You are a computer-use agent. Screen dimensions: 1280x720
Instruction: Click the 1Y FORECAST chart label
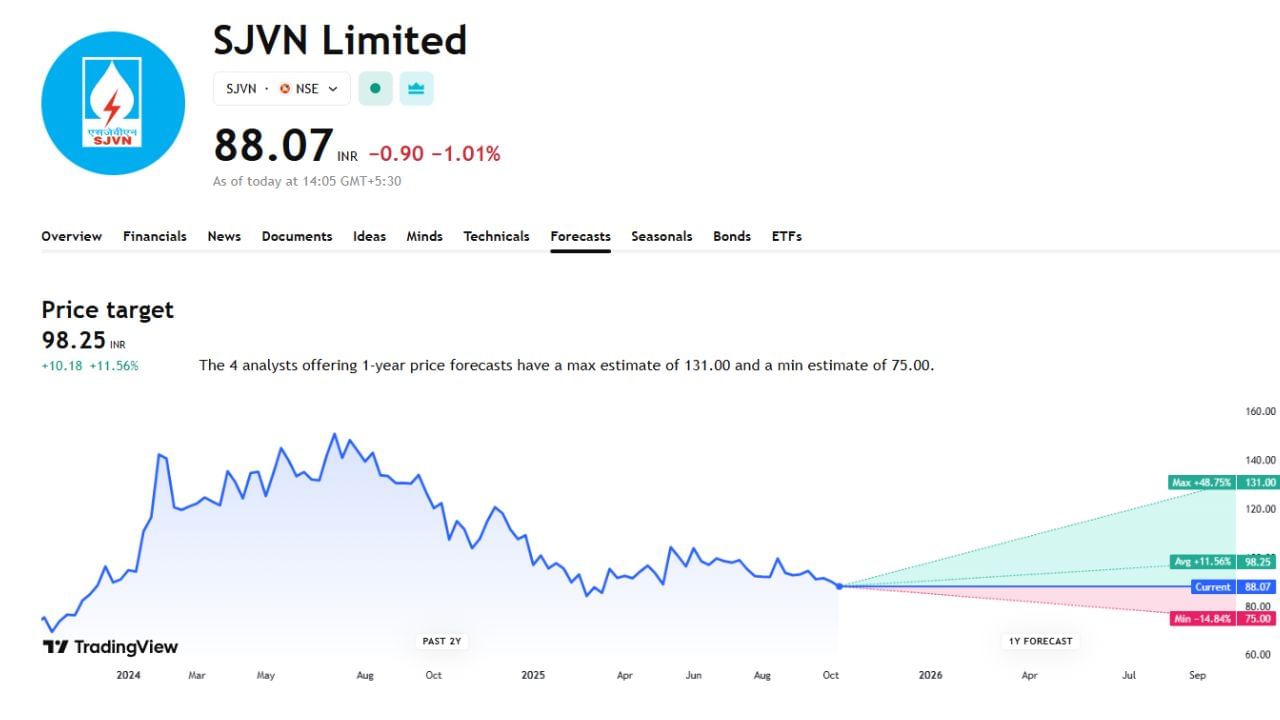[1040, 641]
